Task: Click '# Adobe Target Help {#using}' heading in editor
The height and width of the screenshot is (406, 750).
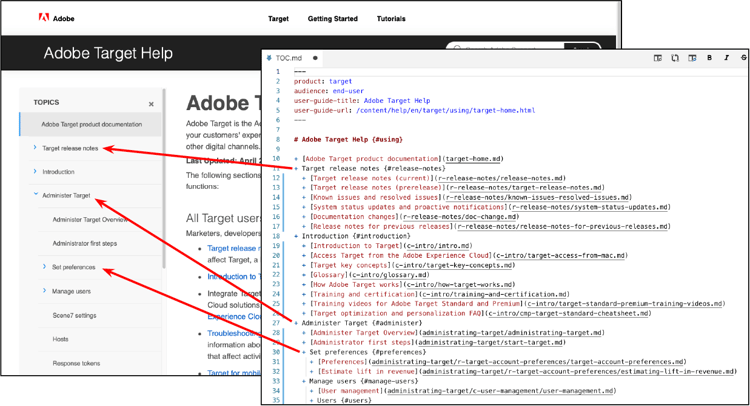Action: 348,140
